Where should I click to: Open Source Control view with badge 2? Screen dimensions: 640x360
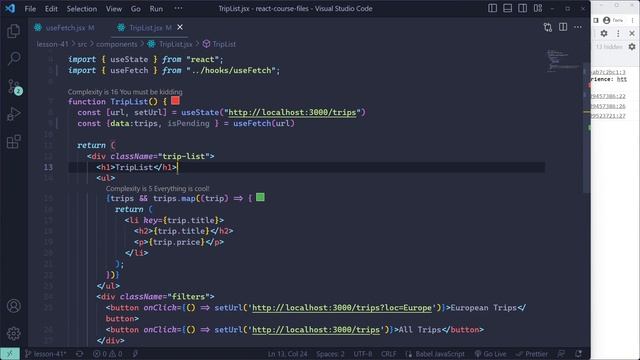pos(14,87)
